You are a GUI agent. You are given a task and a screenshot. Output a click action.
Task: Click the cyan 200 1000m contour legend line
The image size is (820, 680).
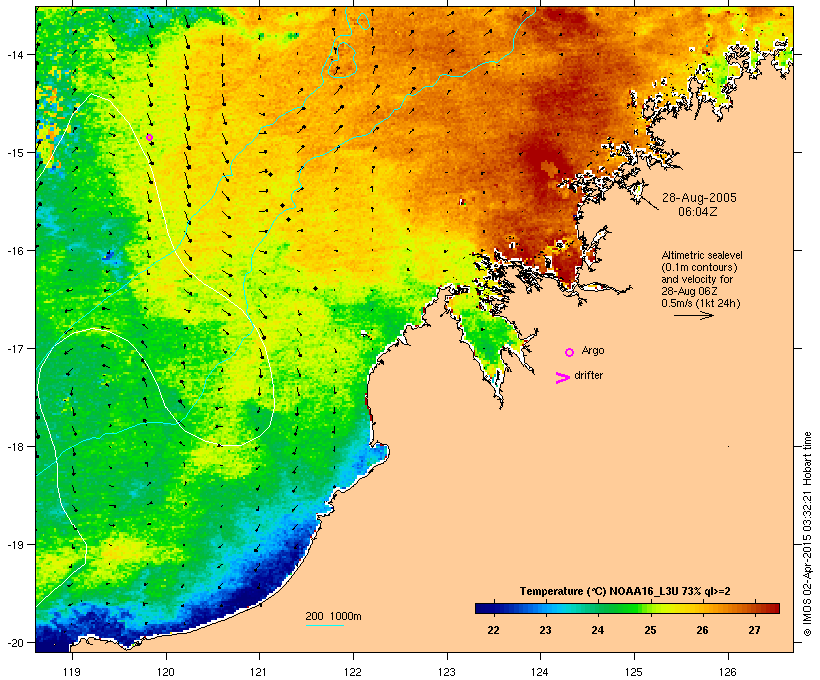(324, 625)
